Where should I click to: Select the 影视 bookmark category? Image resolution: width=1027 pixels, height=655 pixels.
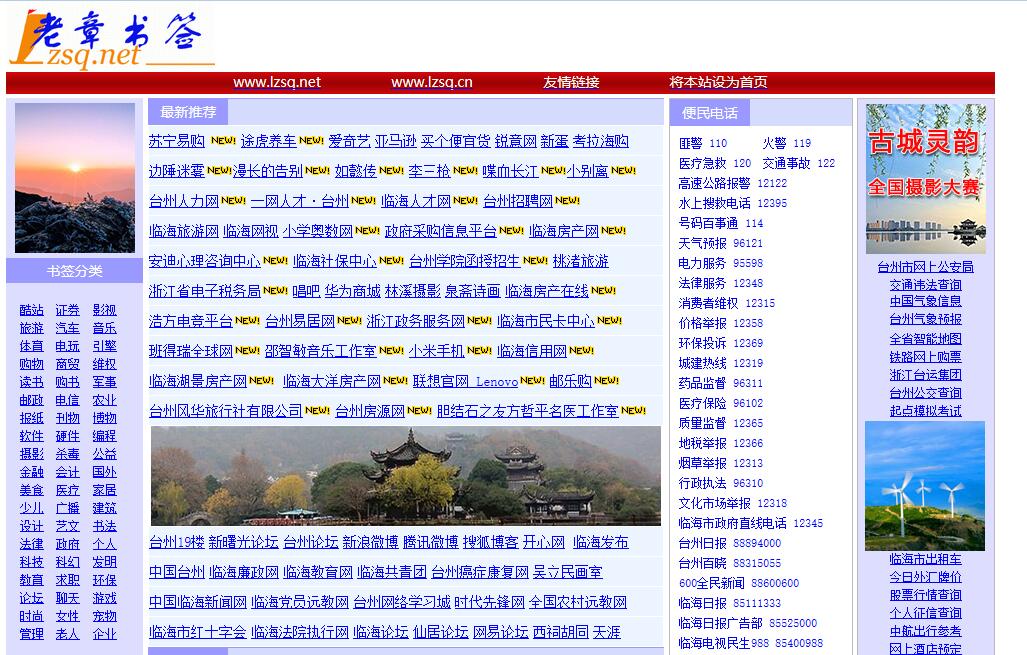click(x=104, y=310)
